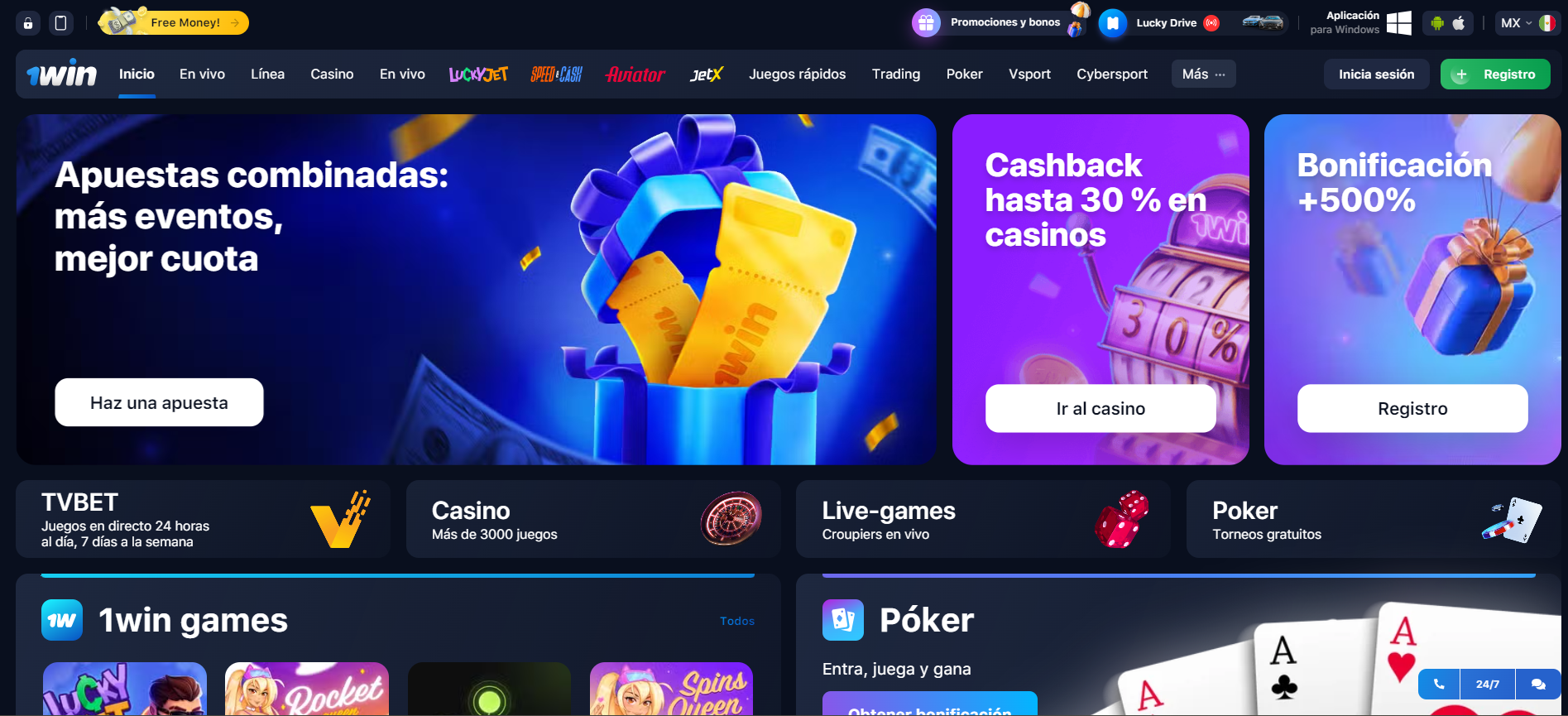Open the Casino tab in navigation
Screen dimensions: 1568x716
pos(332,74)
